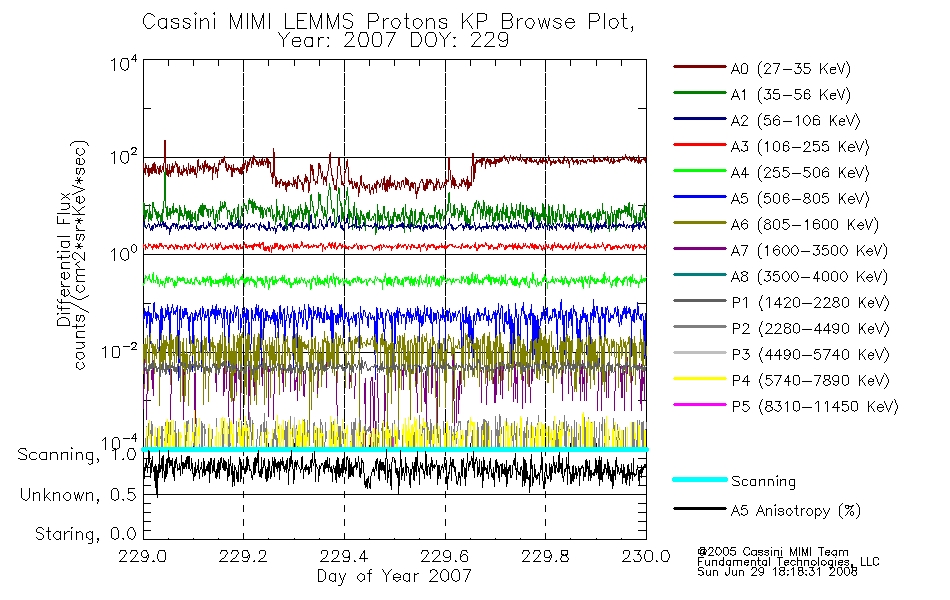The image size is (950, 600).
Task: Click the x-axis tick label 229.6
Action: click(x=445, y=556)
